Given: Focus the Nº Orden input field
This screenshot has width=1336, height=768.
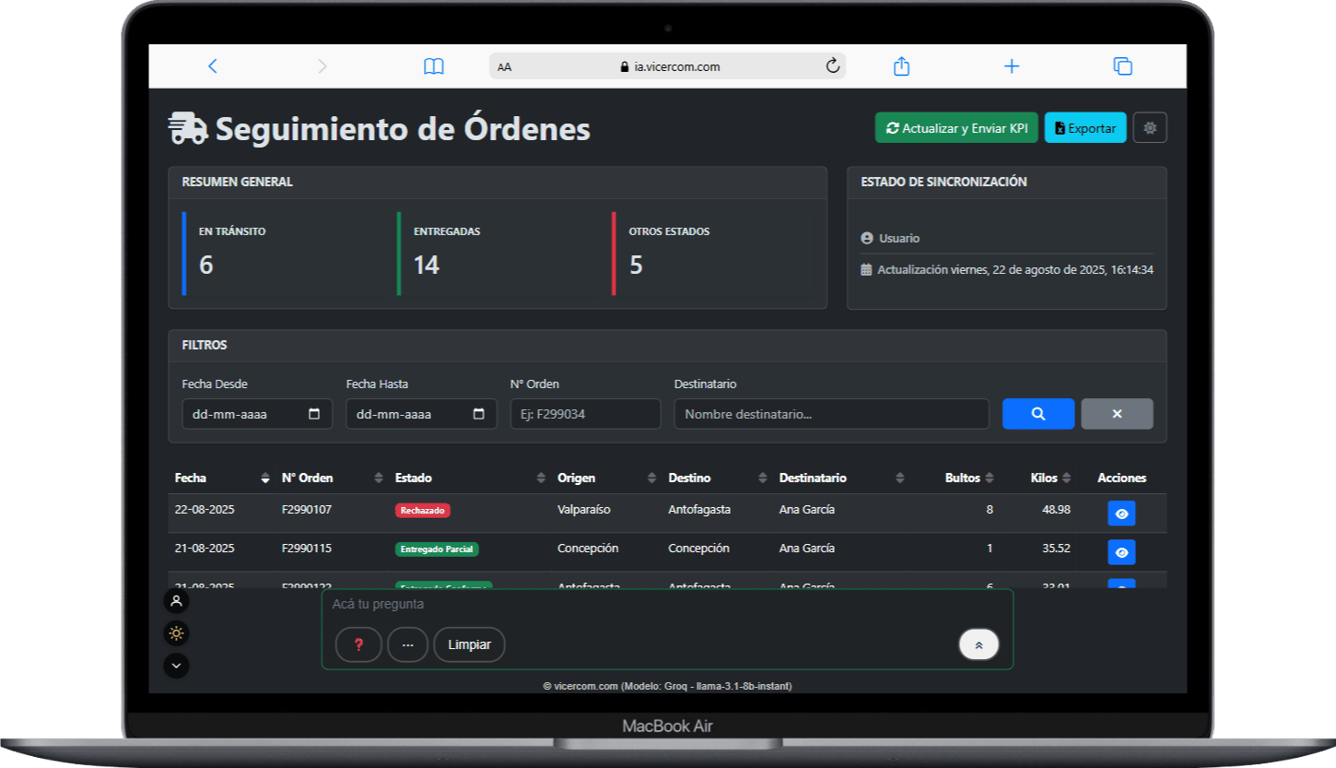Looking at the screenshot, I should coord(585,414).
